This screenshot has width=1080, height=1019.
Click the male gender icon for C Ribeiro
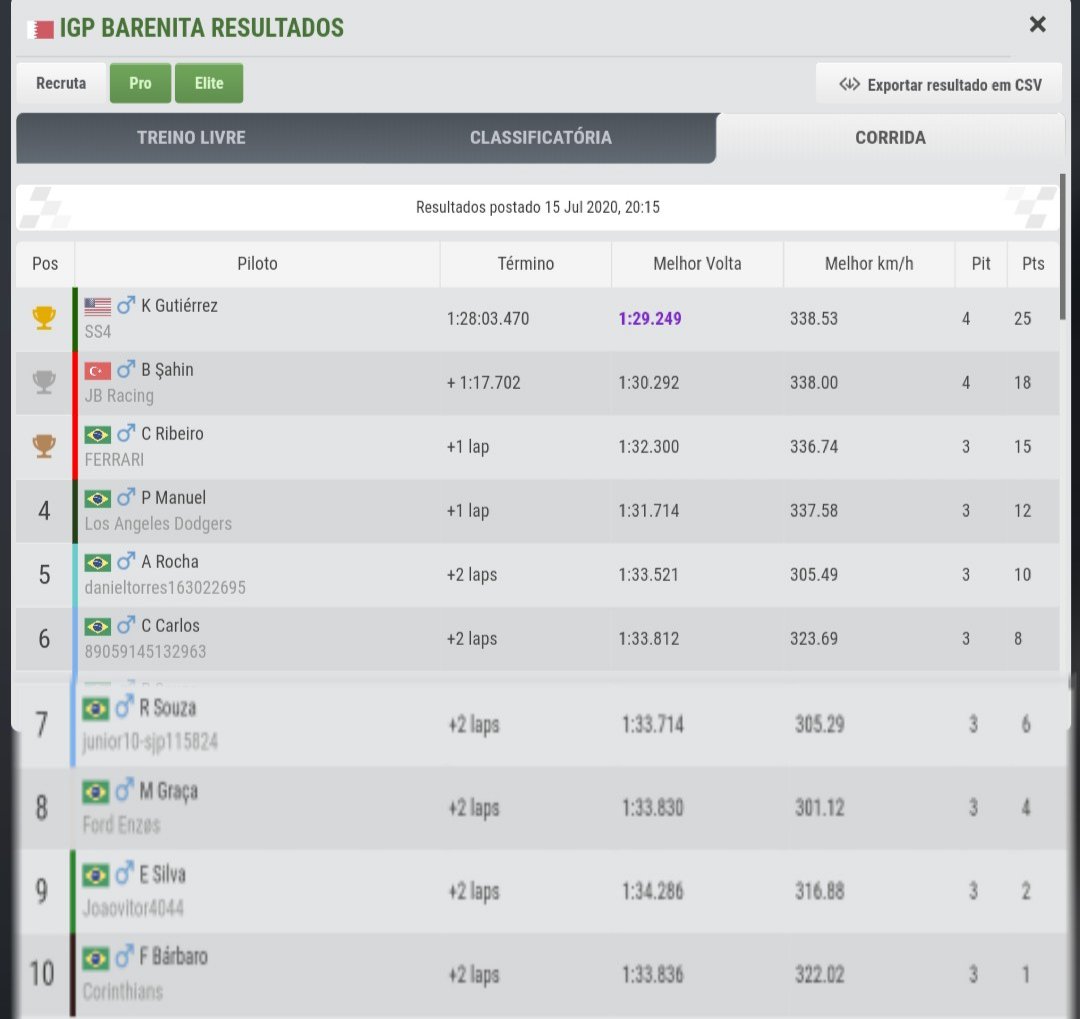point(125,433)
